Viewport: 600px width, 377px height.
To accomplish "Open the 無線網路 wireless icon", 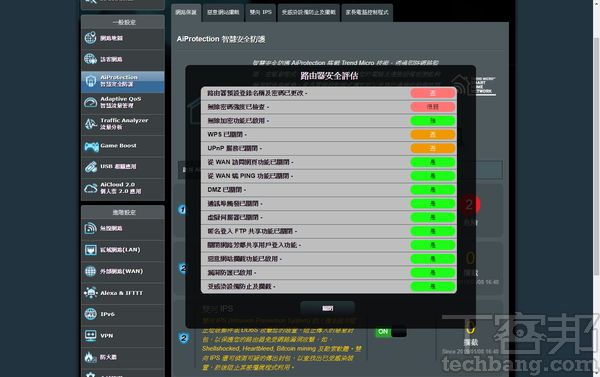I will (91, 228).
